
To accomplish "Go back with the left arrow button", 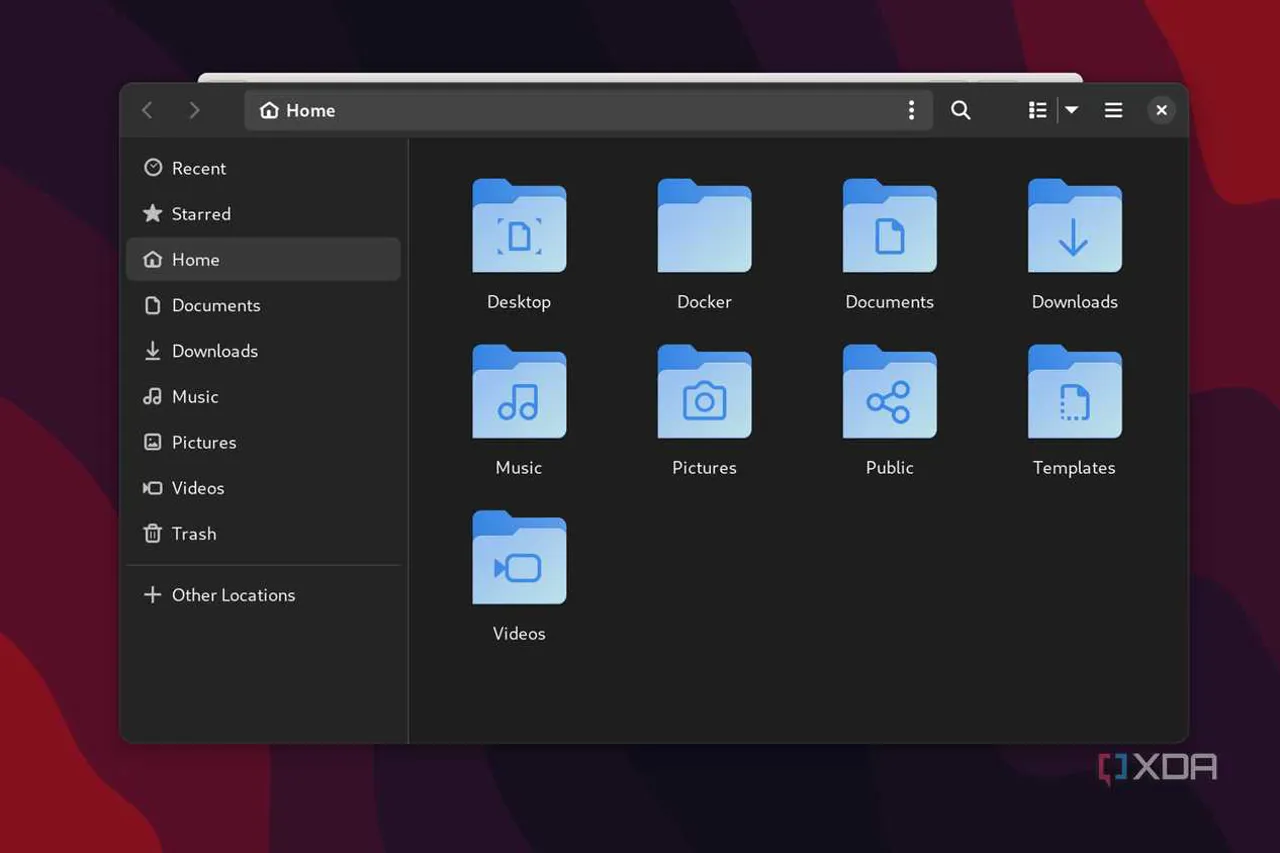I will [148, 110].
